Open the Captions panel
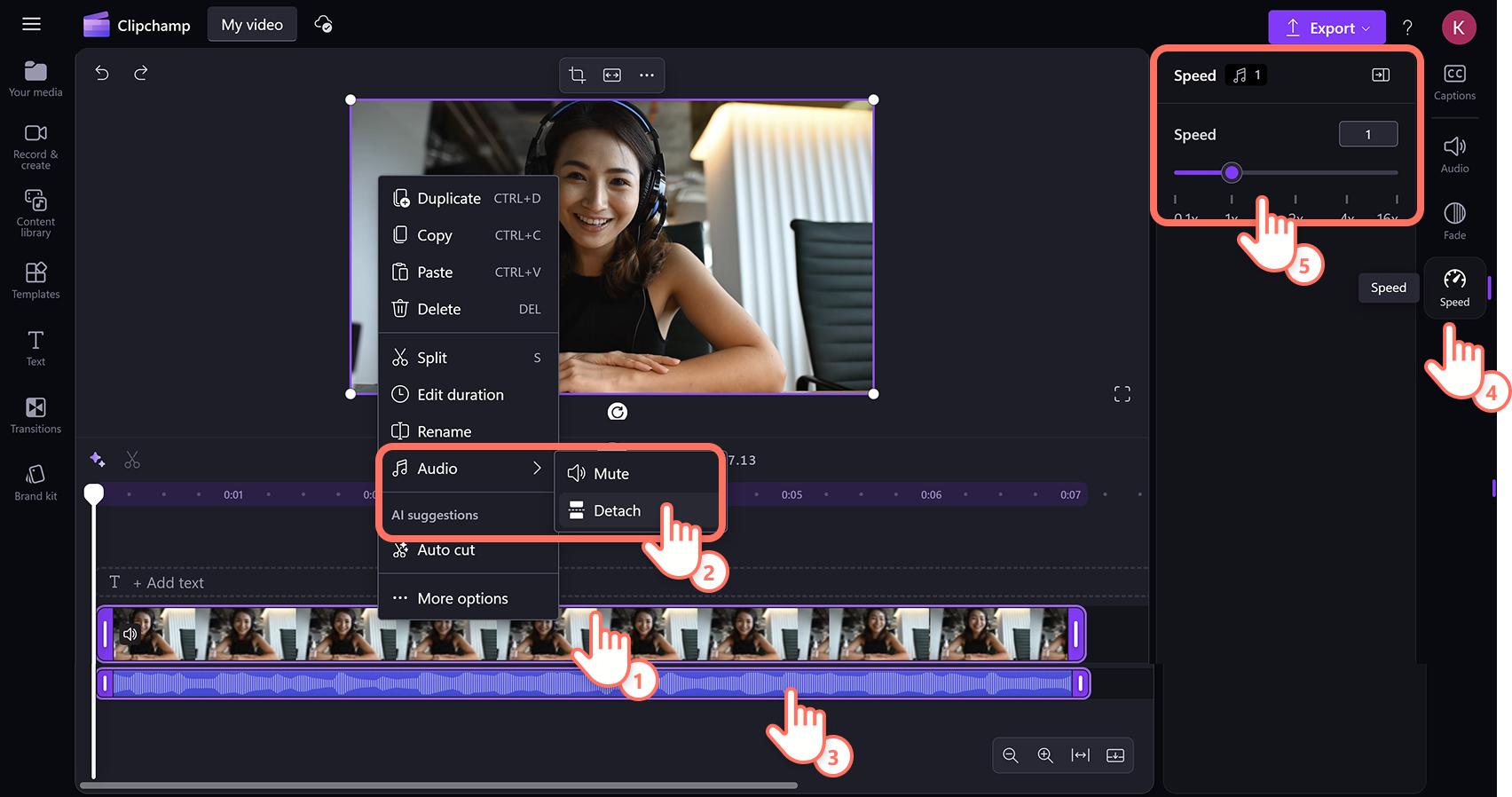This screenshot has height=797, width=1512. (x=1454, y=82)
